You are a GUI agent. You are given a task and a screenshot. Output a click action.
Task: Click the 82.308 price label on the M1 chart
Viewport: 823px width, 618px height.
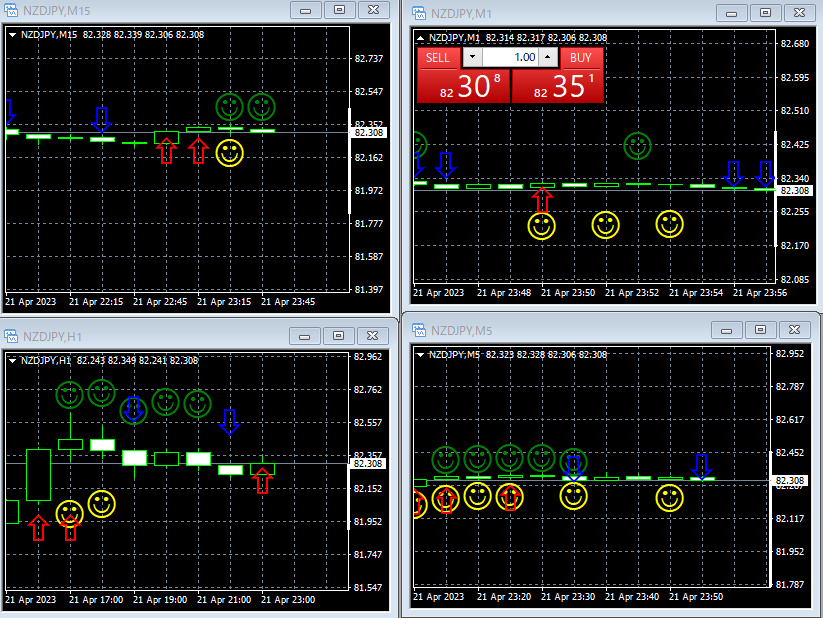coord(795,191)
